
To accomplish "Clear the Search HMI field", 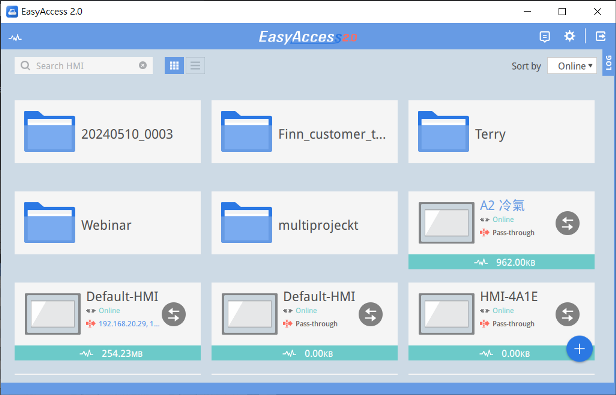I will (143, 65).
